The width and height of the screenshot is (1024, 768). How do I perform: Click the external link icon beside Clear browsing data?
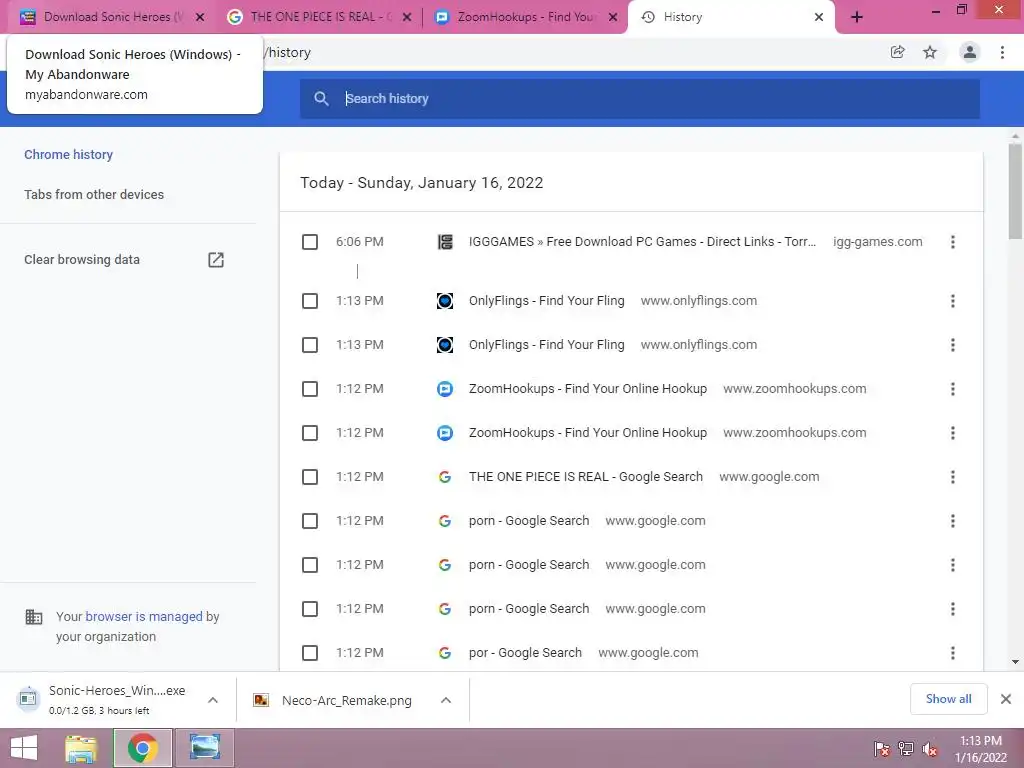coord(216,260)
